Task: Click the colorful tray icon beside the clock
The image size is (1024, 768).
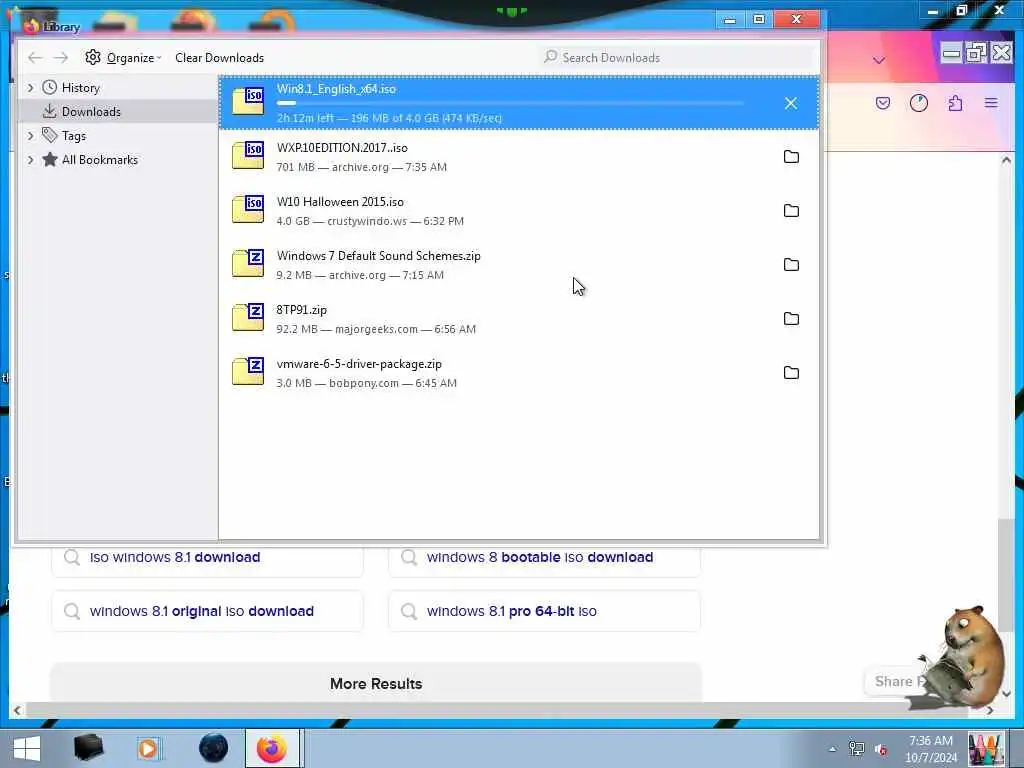Action: (x=985, y=749)
